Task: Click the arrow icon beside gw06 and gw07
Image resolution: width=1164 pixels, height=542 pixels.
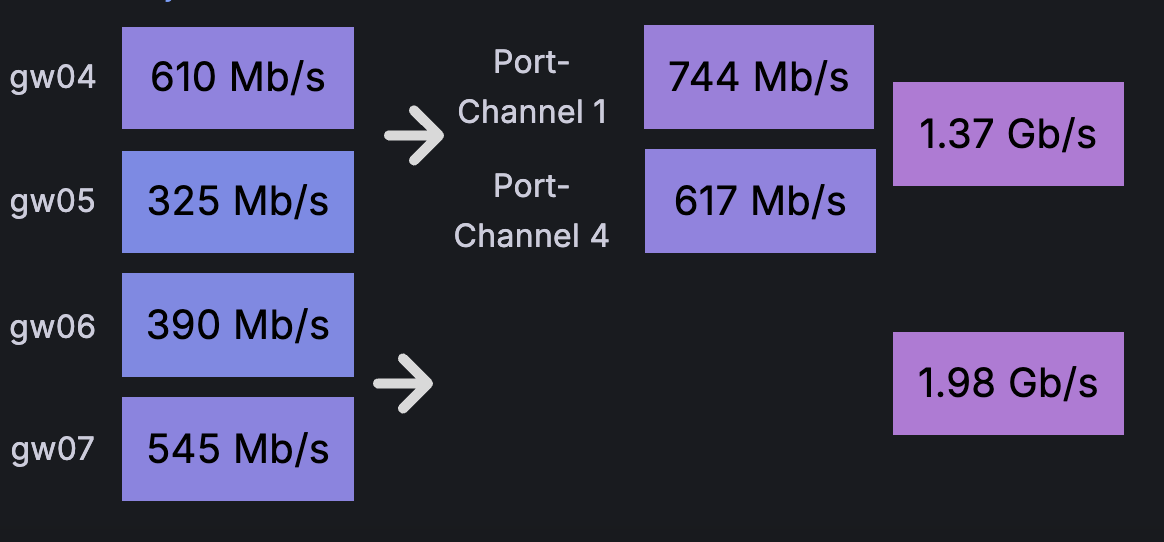Action: [403, 383]
